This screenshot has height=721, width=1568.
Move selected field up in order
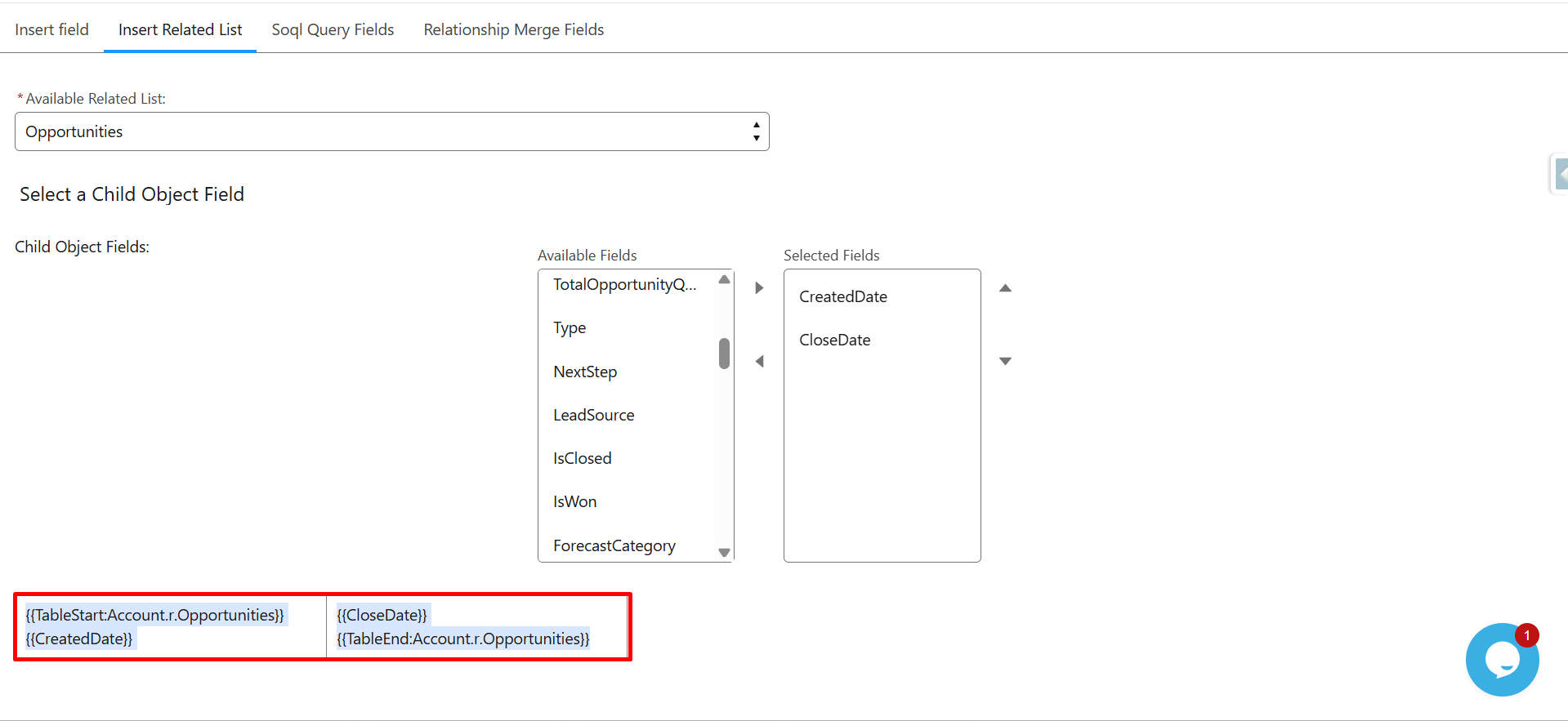pyautogui.click(x=1005, y=288)
